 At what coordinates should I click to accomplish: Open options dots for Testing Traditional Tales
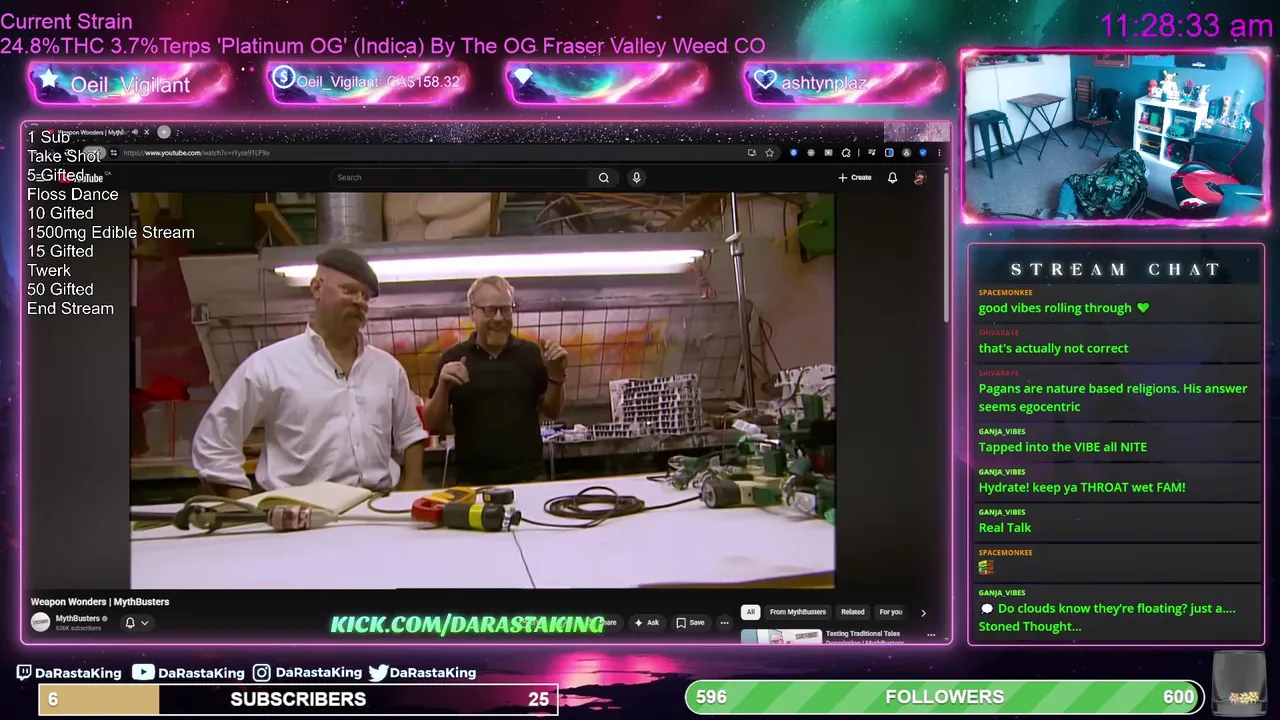[x=930, y=634]
